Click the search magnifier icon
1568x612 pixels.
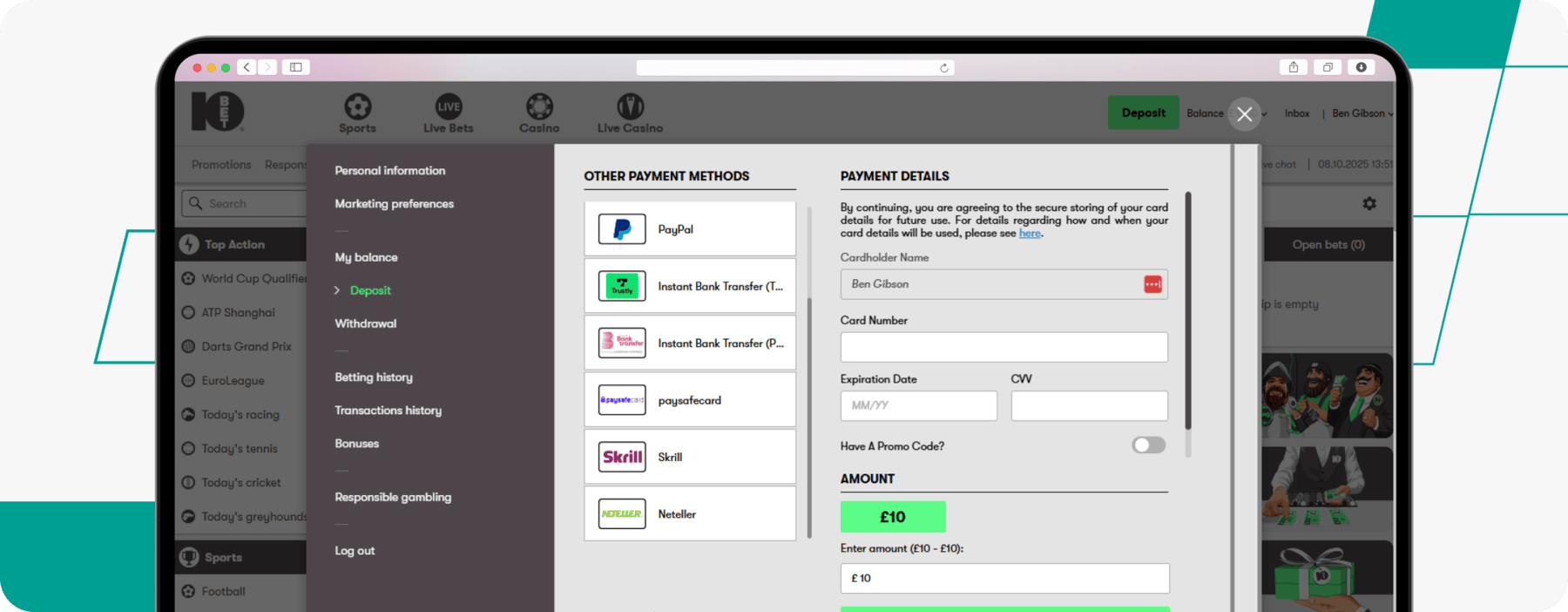[196, 203]
